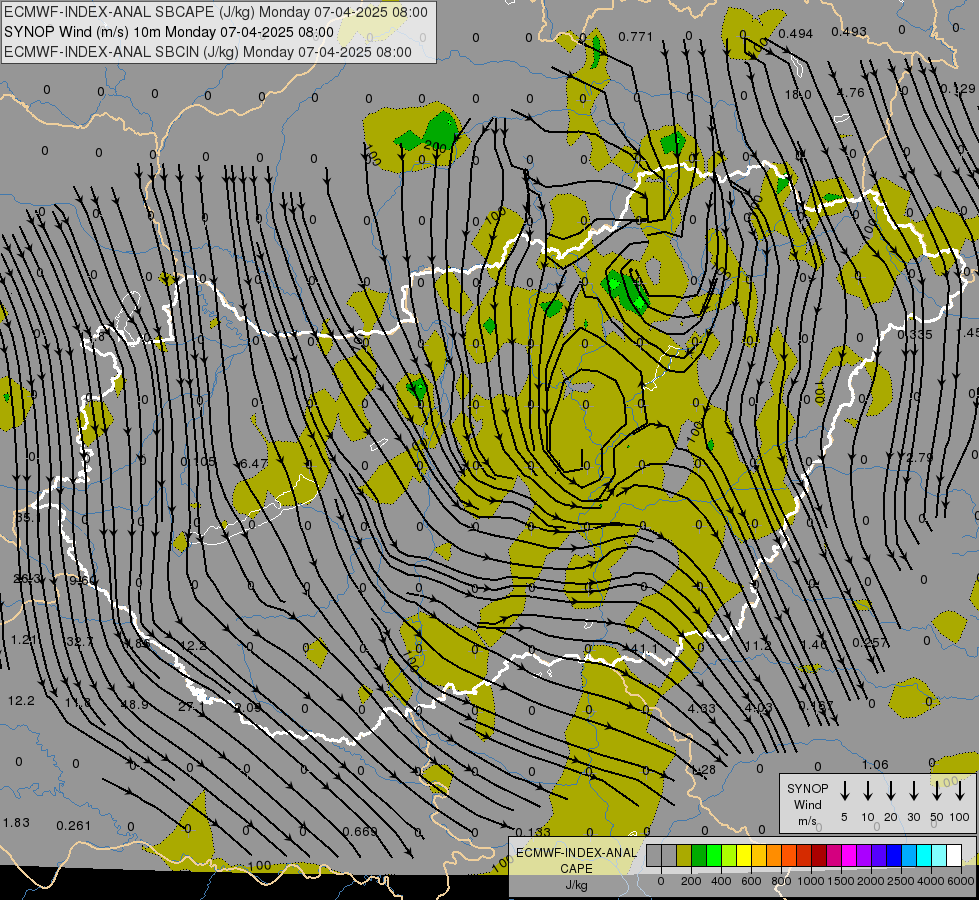Screen dimensions: 979x900
Task: Click the 200 contour label in green patch
Action: (435, 148)
